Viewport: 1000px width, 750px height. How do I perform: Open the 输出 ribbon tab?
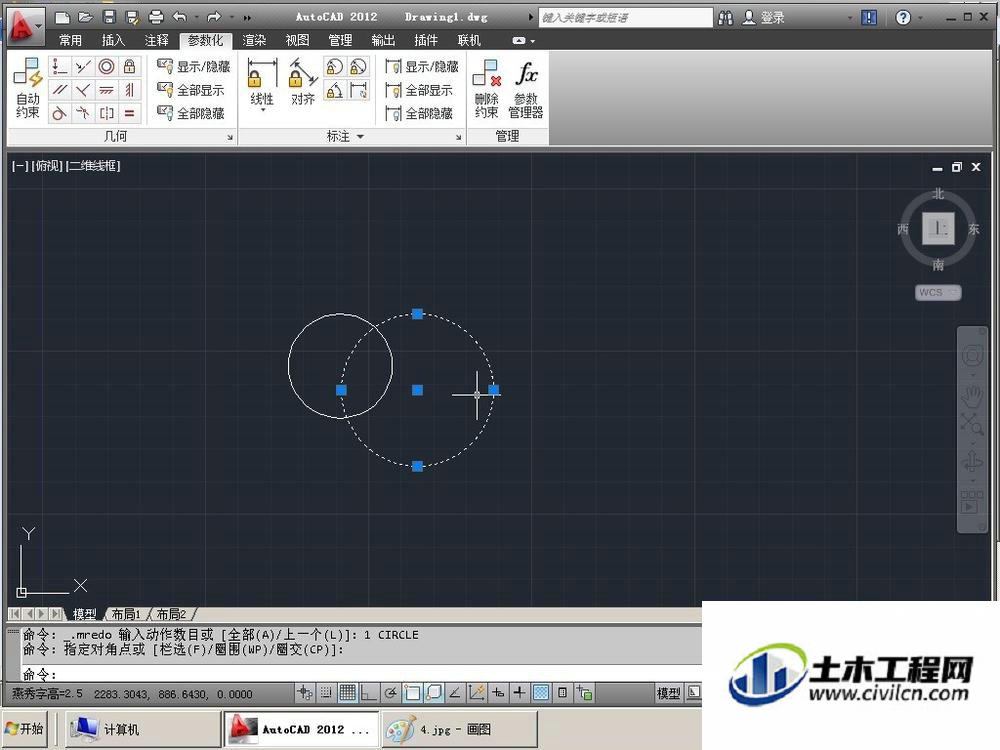click(383, 41)
